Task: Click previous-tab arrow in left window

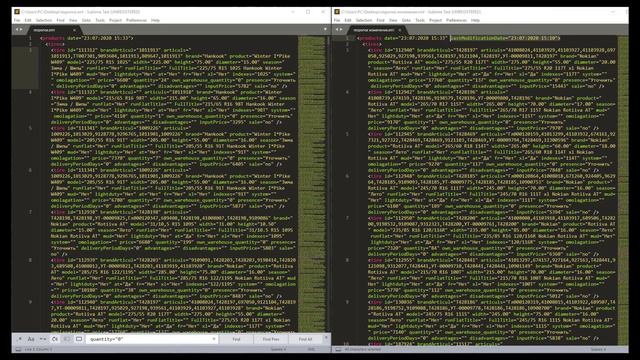Action: (x=17, y=29)
